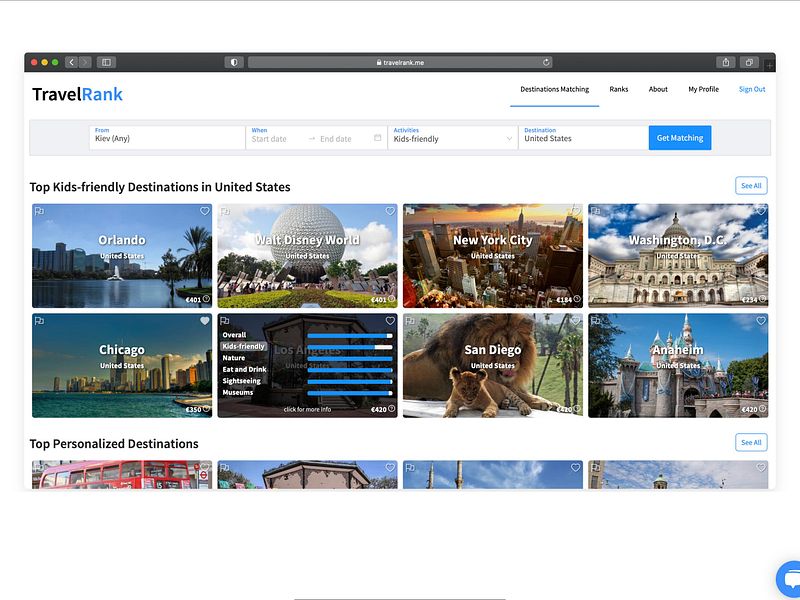The height and width of the screenshot is (600, 800).
Task: Favorite Los Angeles with the heart icon
Action: (x=390, y=321)
